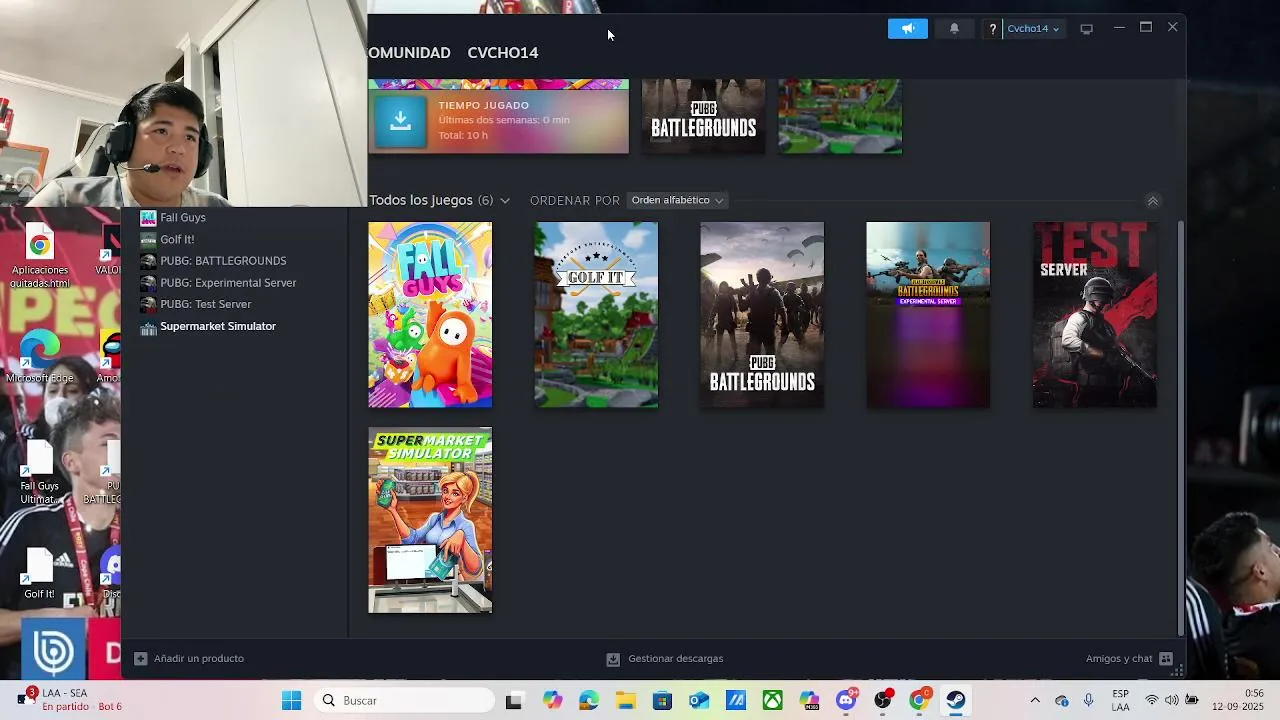Click Fall Guys icon in sidebar list
Image resolution: width=1280 pixels, height=720 pixels.
click(148, 218)
